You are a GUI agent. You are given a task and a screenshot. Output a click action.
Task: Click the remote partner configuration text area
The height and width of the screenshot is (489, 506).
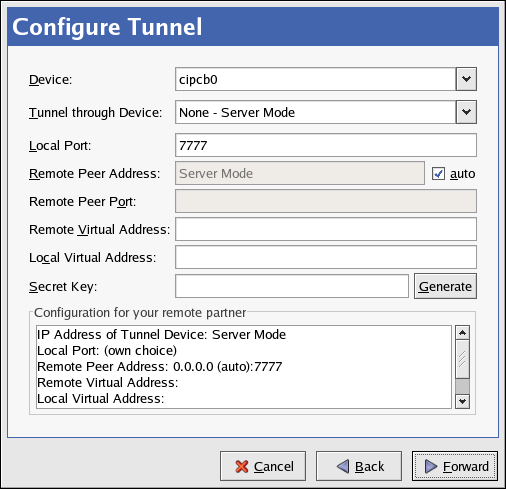coord(244,367)
